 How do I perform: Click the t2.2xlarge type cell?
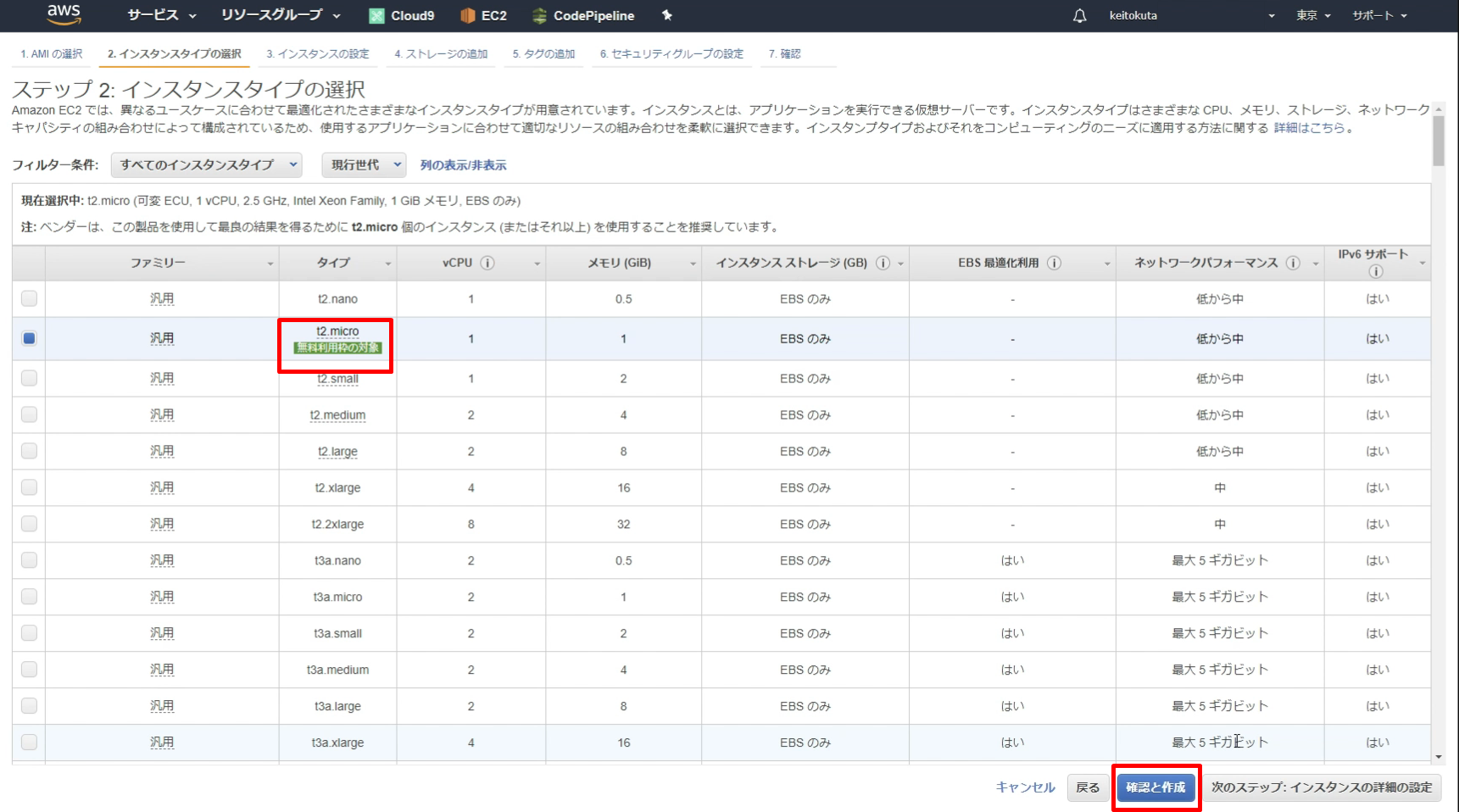pos(337,524)
